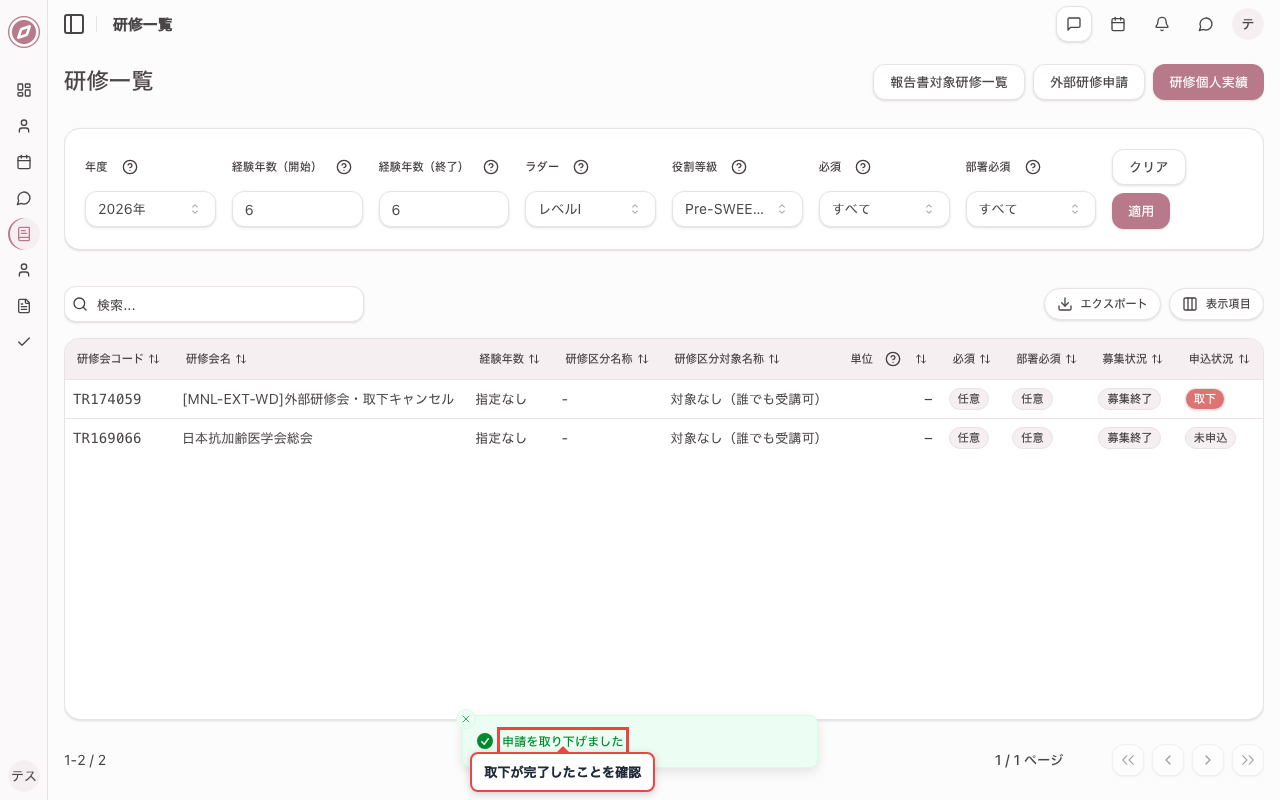Show help for 必須 filter label
1280x800 pixels.
[x=863, y=167]
